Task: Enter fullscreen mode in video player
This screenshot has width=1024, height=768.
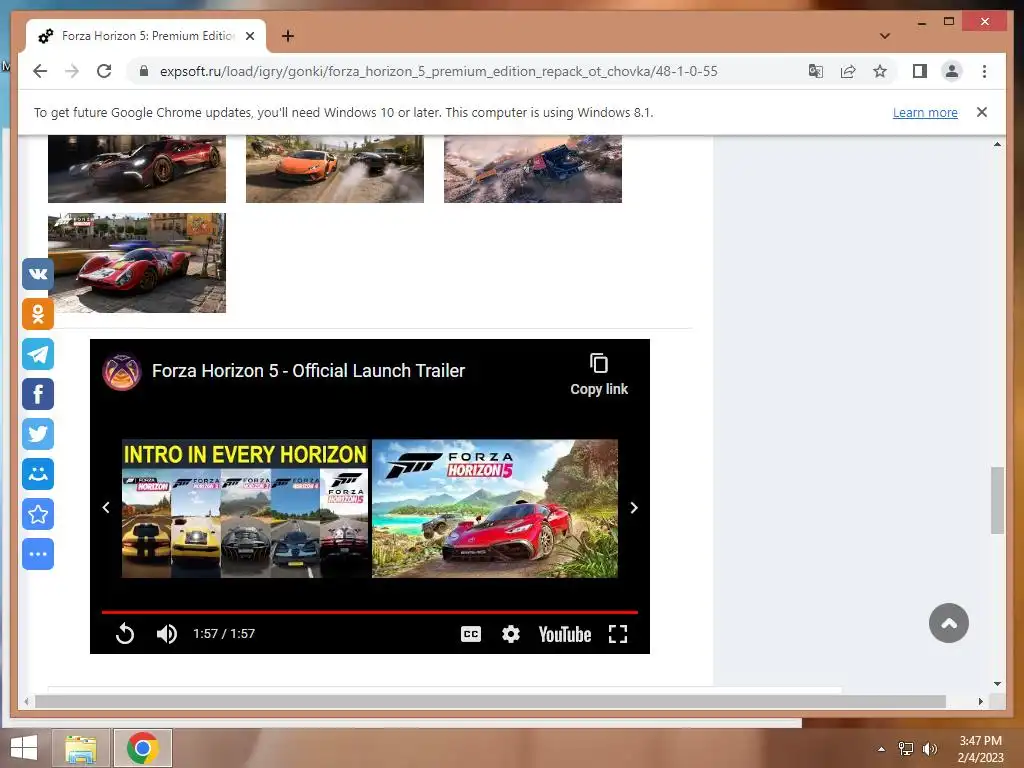Action: tap(618, 634)
